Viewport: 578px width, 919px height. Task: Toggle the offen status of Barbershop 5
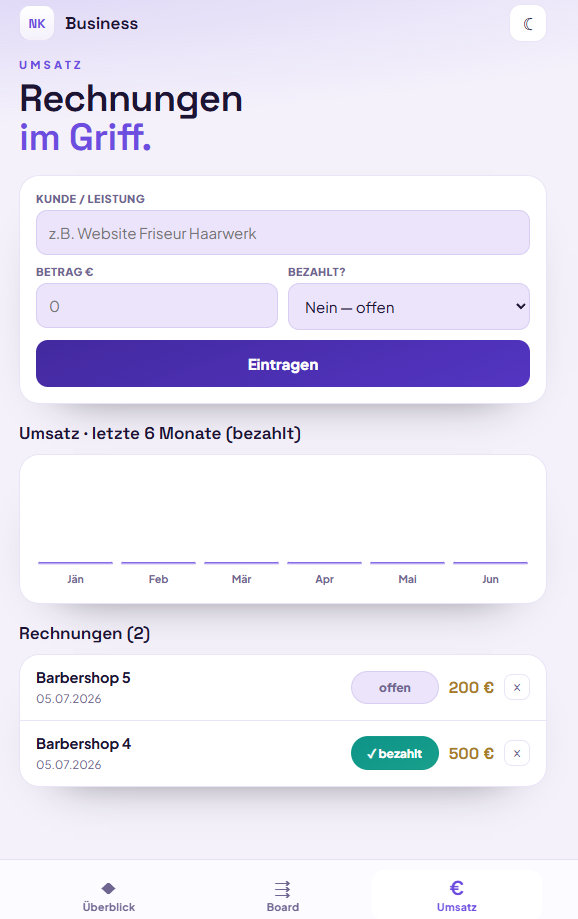click(395, 687)
